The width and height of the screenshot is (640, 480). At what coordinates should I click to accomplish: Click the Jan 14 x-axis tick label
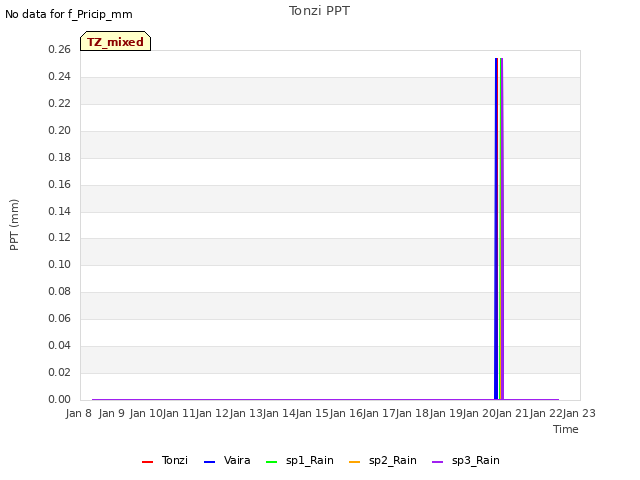pyautogui.click(x=279, y=413)
